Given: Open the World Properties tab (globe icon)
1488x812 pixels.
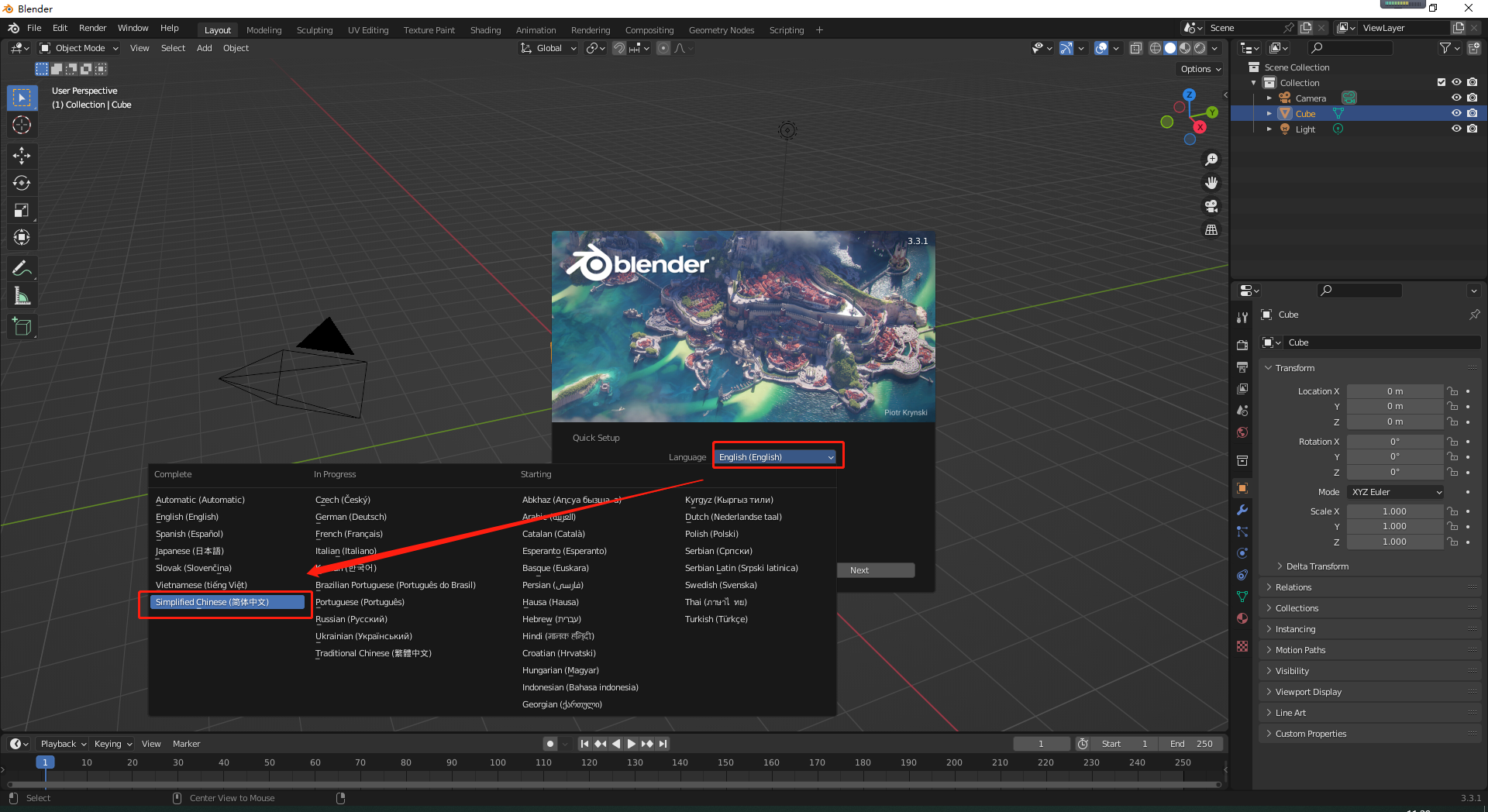Looking at the screenshot, I should pos(1242,432).
